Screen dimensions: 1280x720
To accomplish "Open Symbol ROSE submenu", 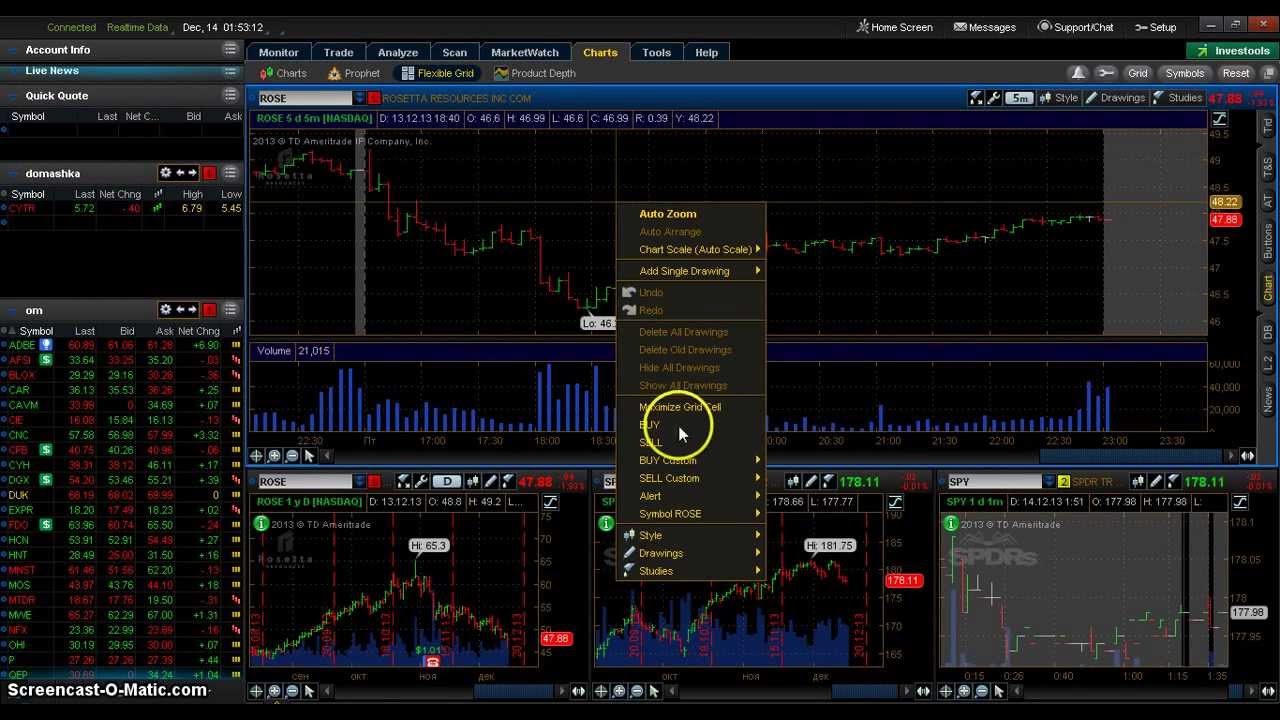I will pyautogui.click(x=691, y=514).
